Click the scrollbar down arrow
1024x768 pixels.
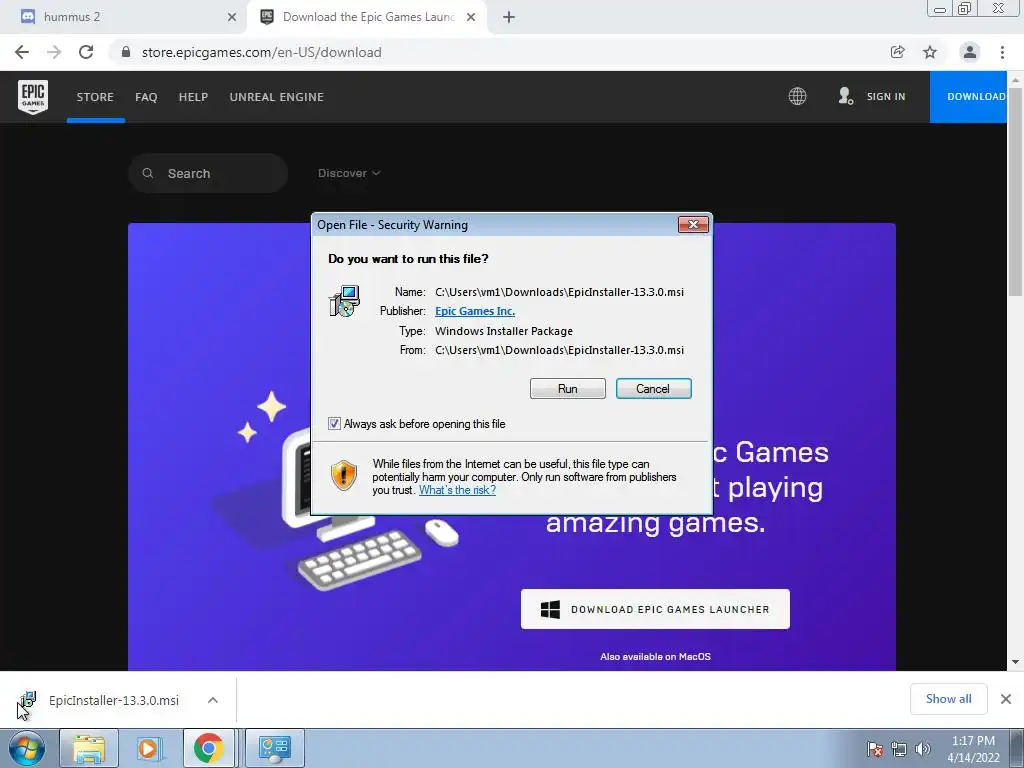[1016, 662]
